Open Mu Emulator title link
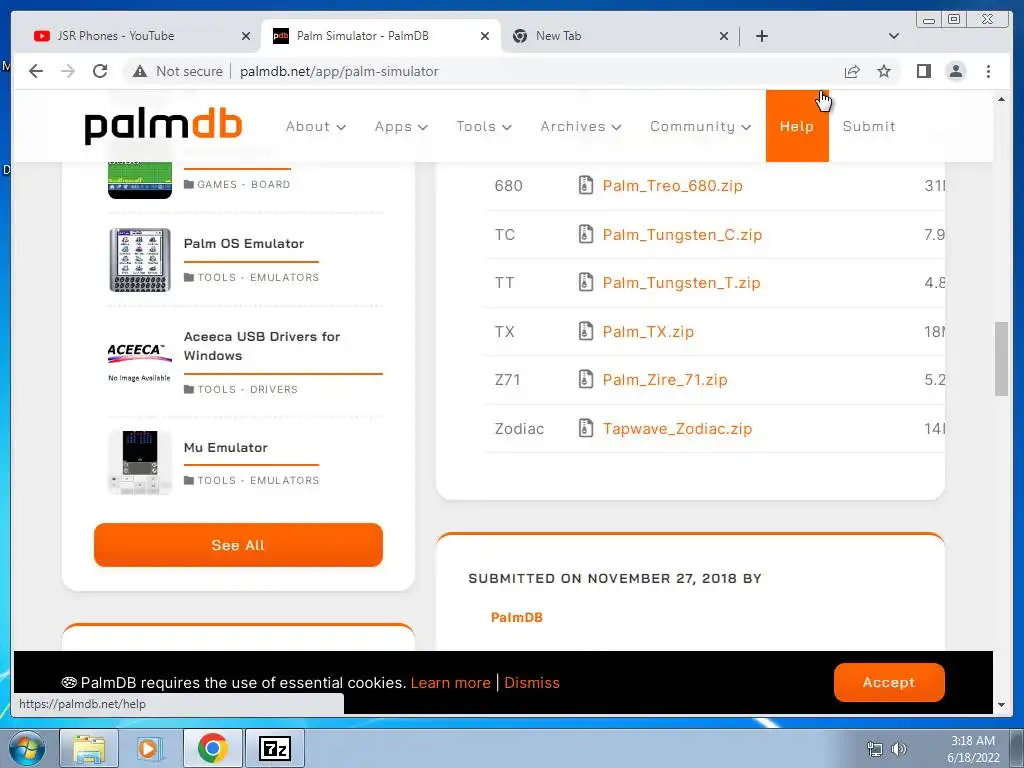Viewport: 1024px width, 768px height. 225,447
